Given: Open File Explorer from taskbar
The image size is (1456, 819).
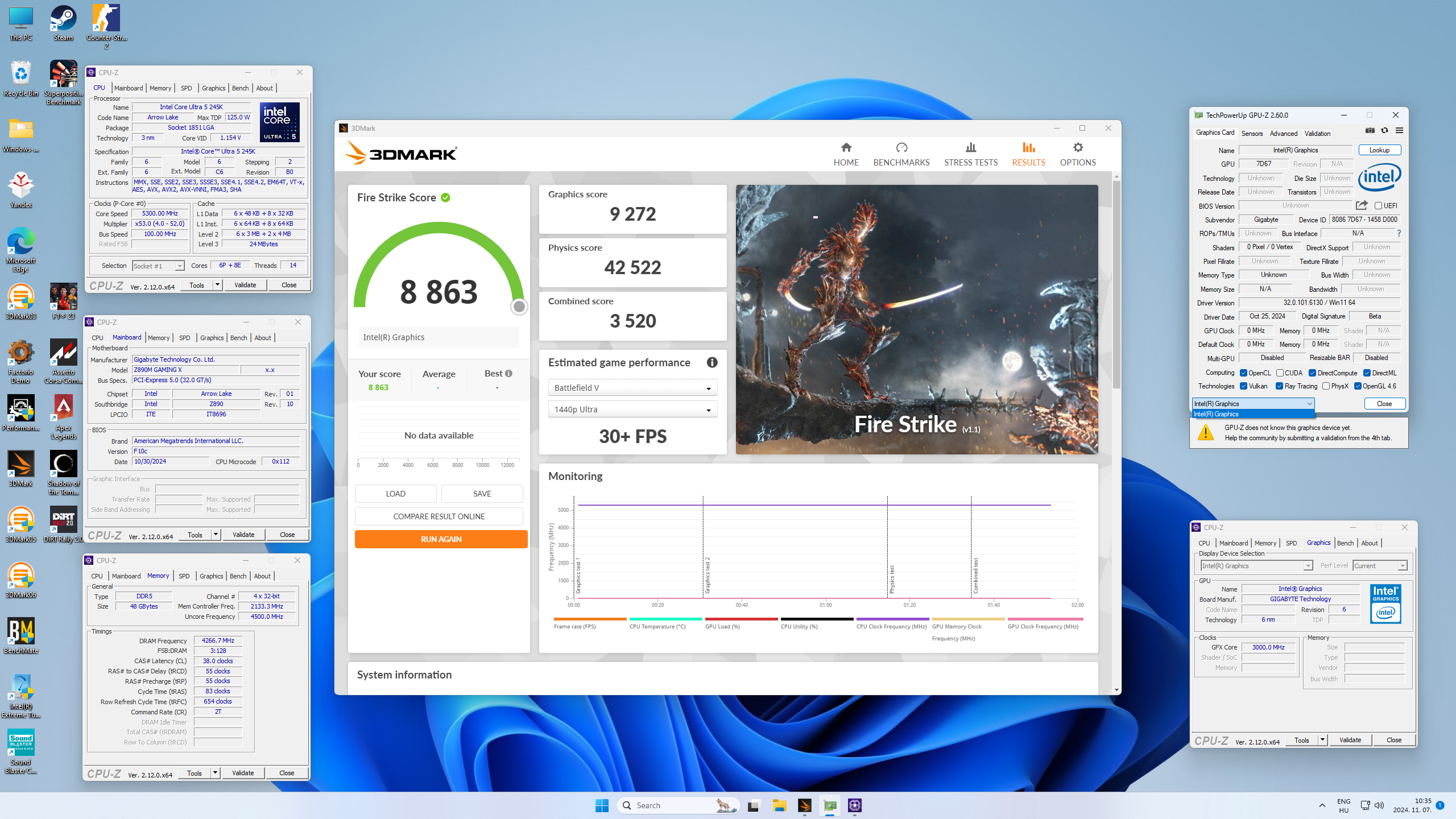Looking at the screenshot, I should coord(779,805).
